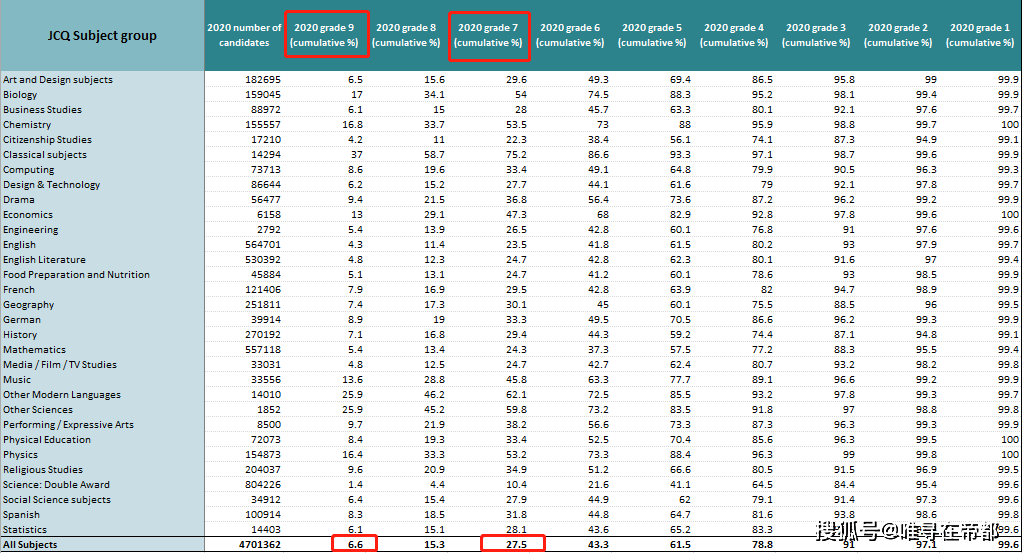
Task: Select Biology grade 6 cell 74.5
Action: click(598, 95)
